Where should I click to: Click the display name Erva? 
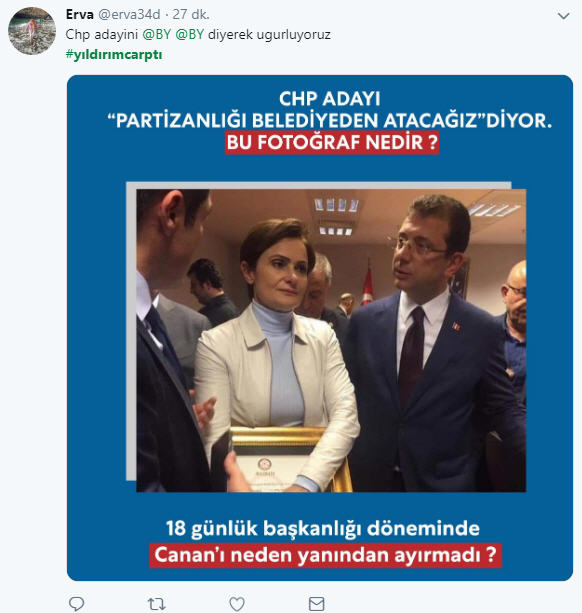[80, 14]
